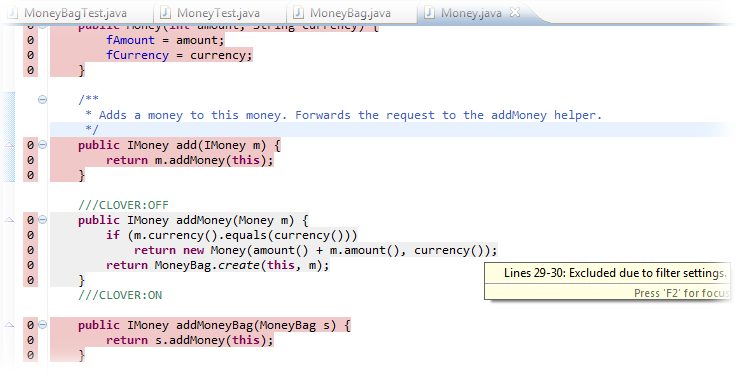The height and width of the screenshot is (377, 736).
Task: Click coverage count beside 'return s.addMoney(this);'
Action: [x=30, y=340]
